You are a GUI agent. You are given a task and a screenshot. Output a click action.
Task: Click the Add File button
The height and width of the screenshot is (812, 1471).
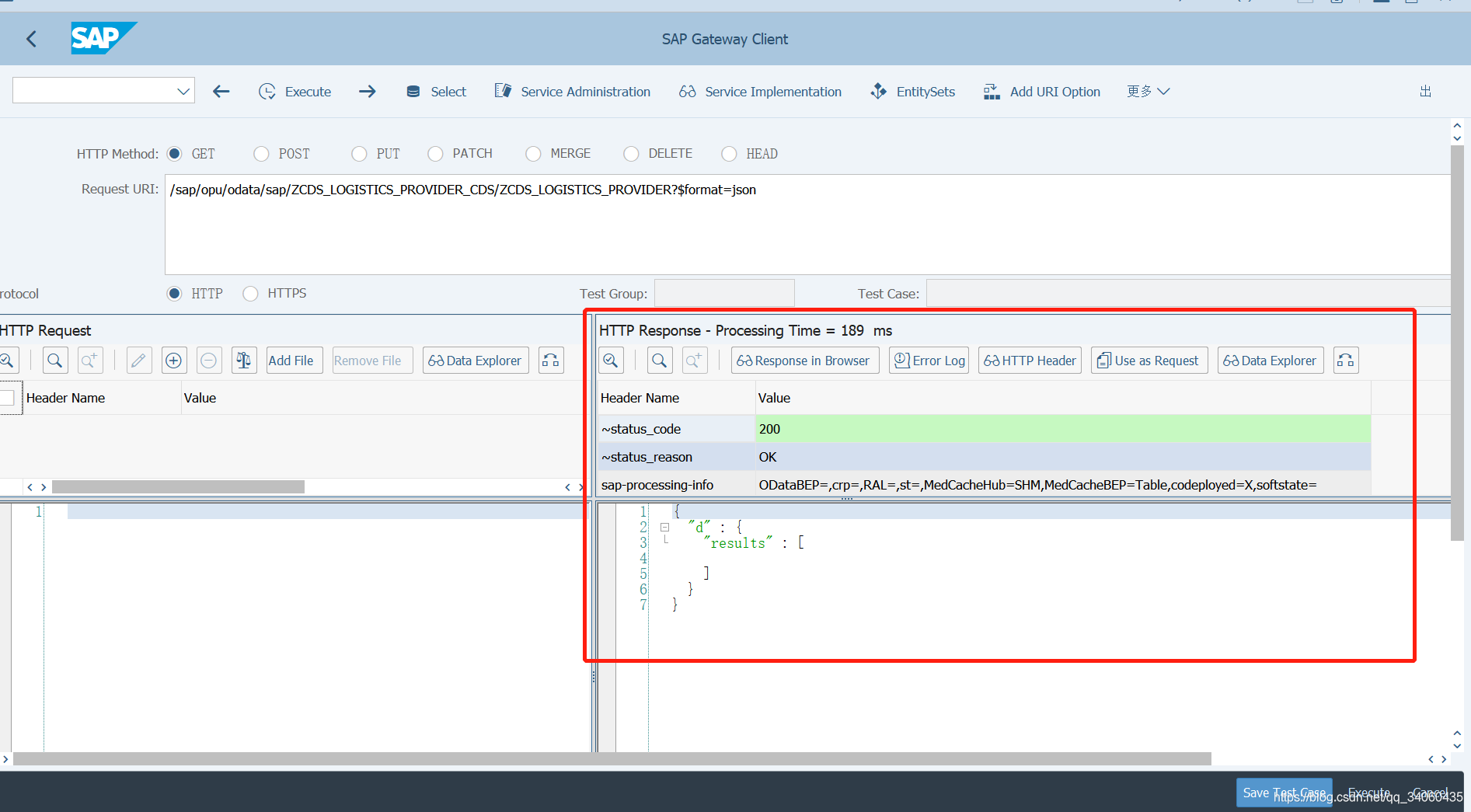pos(295,361)
